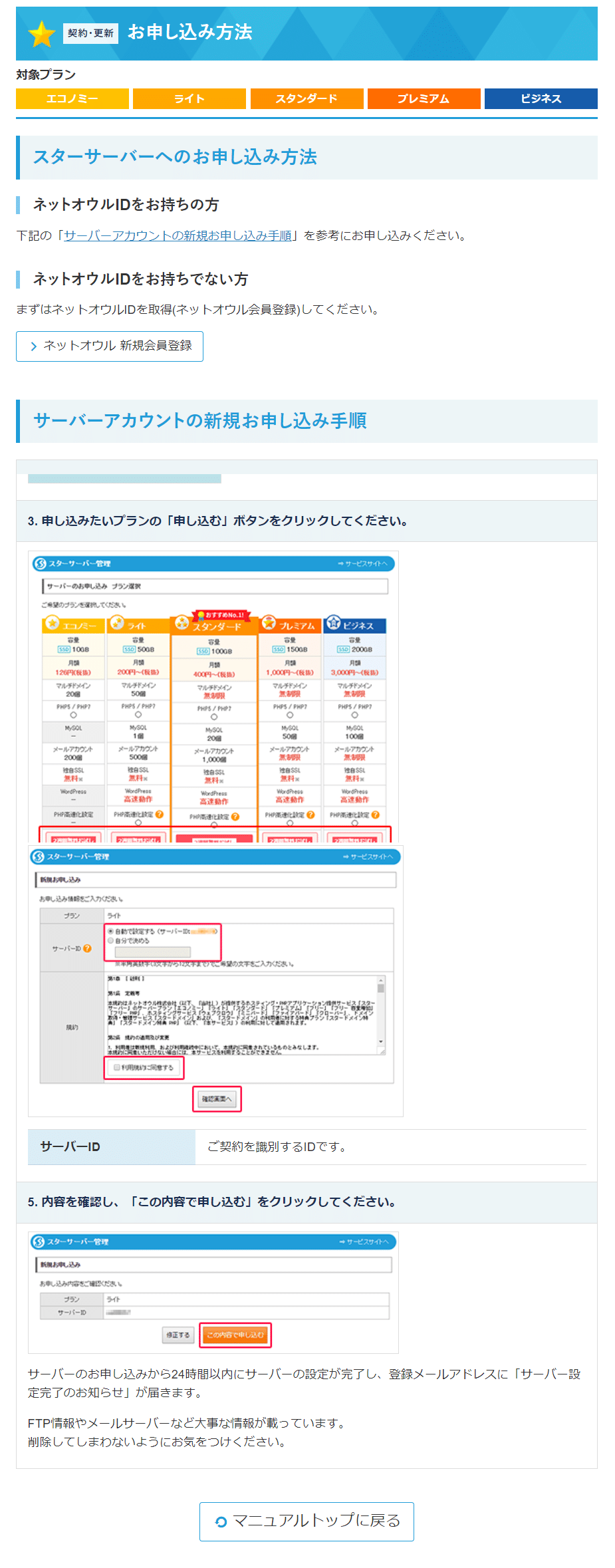Select the プレミアム plan tab under 対象プラン
Viewport: 615px width, 1568px height.
424,98
